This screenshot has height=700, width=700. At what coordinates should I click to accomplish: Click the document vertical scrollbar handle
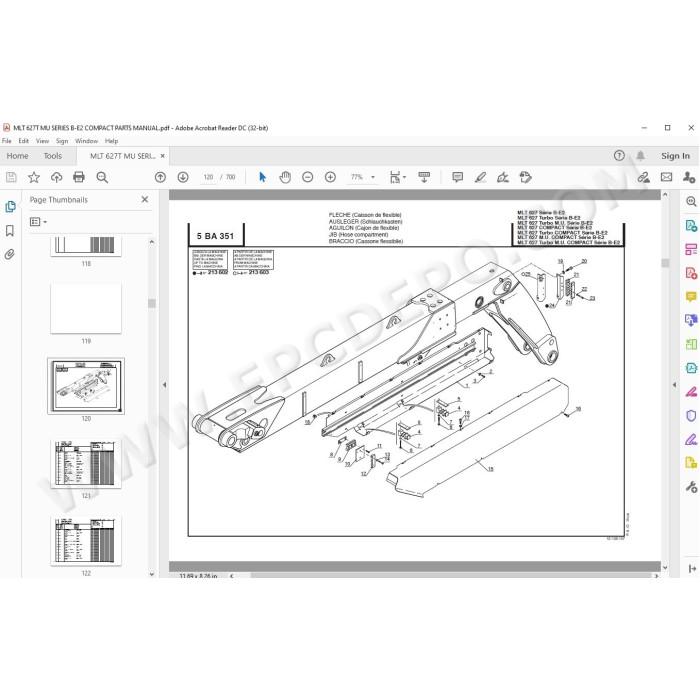pyautogui.click(x=665, y=262)
